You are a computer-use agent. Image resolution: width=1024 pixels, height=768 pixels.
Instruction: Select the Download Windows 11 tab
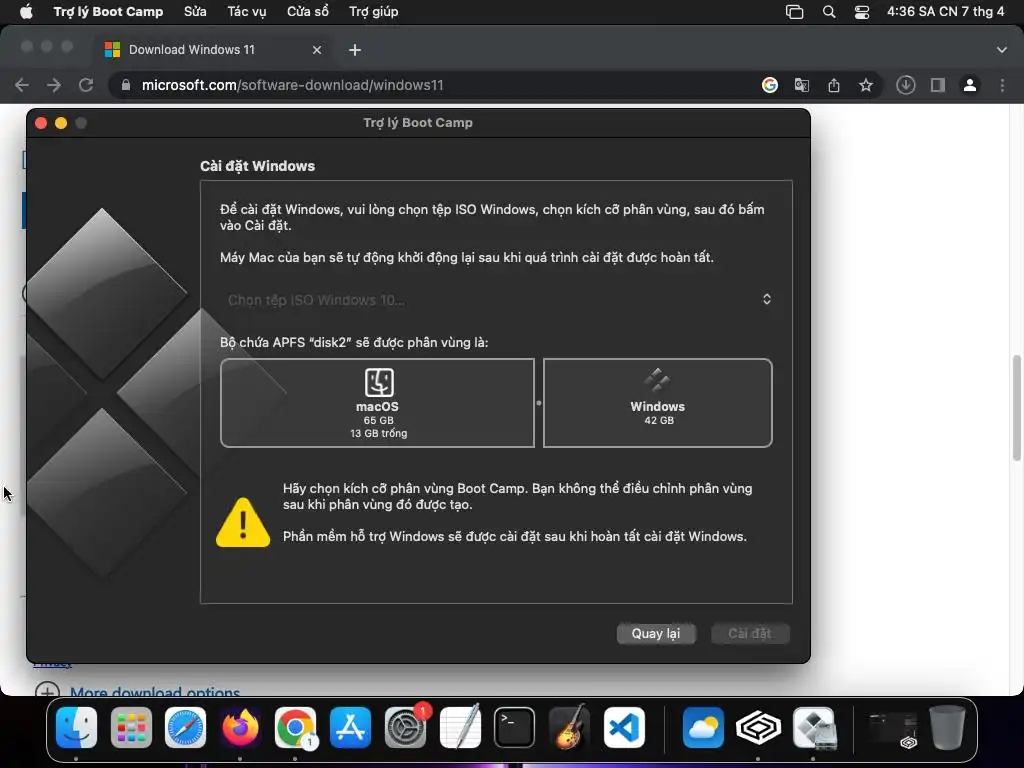(x=213, y=50)
